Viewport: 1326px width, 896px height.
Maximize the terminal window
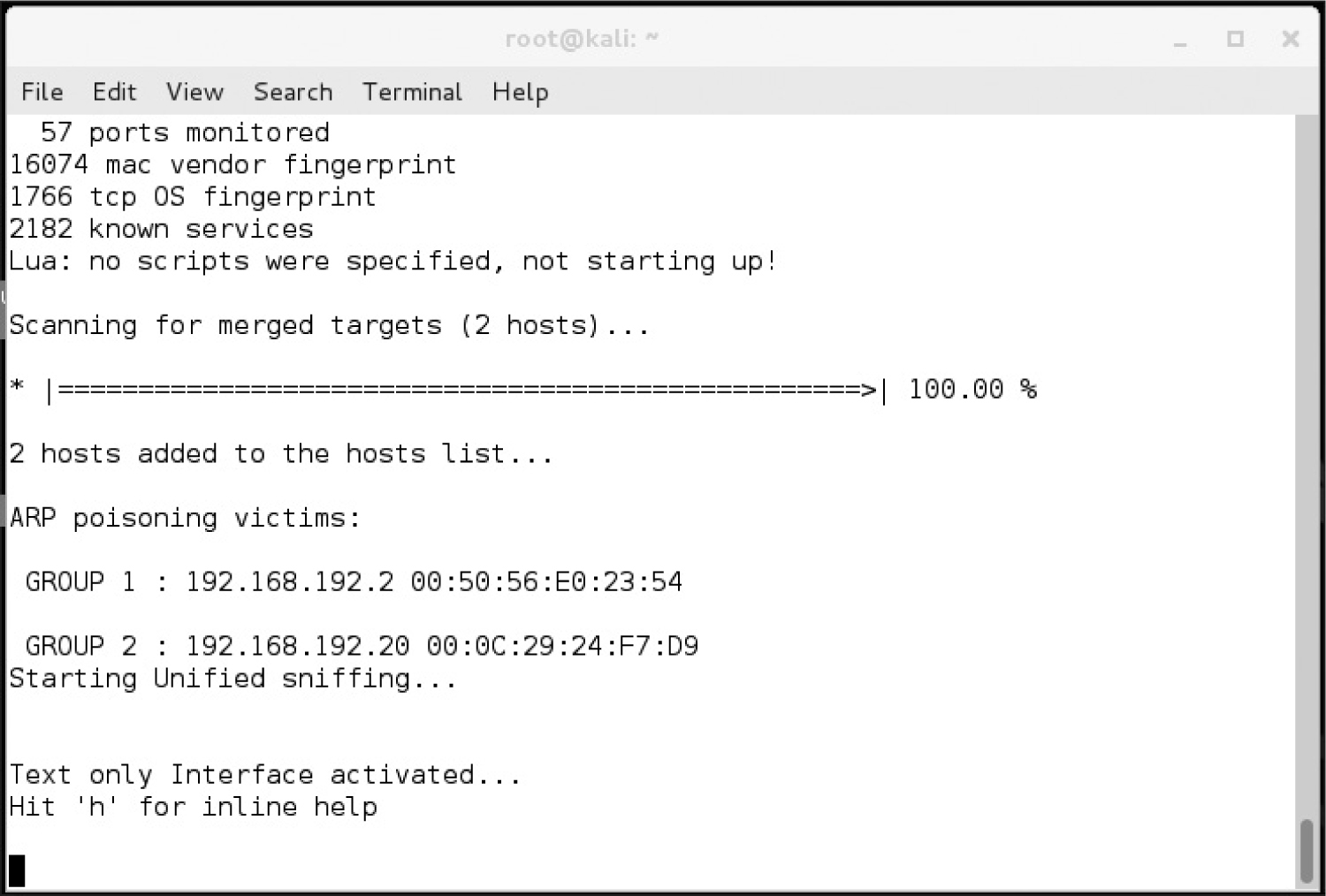(x=1235, y=39)
